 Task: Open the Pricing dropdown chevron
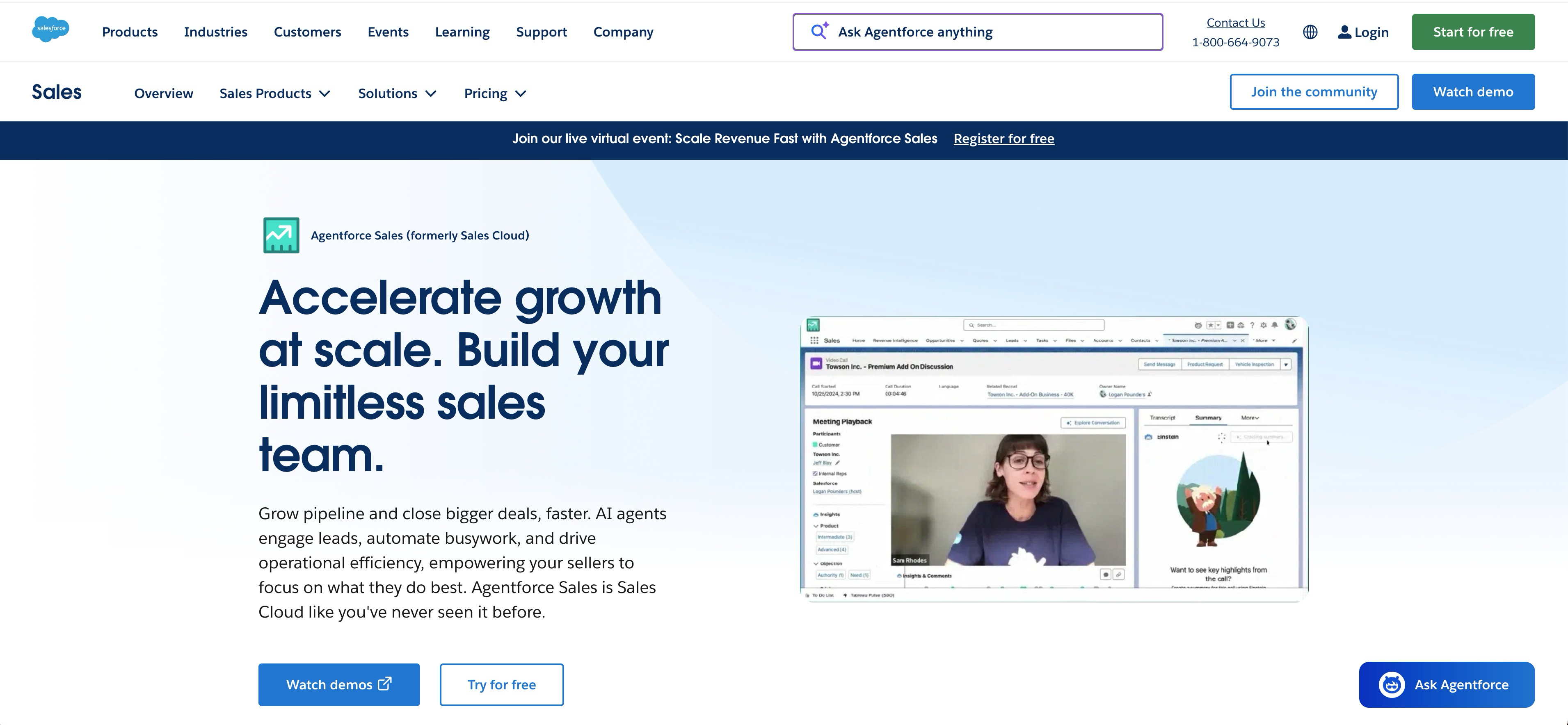tap(521, 93)
